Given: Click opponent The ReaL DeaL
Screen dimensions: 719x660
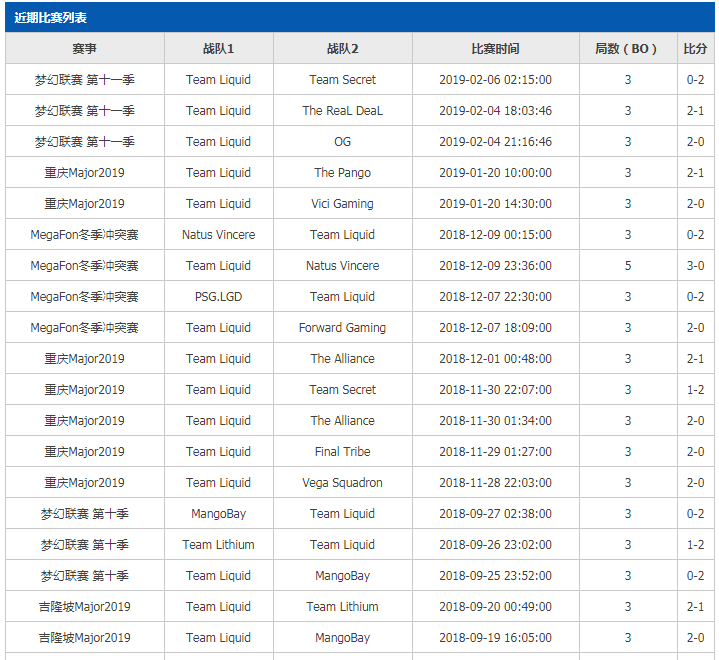Looking at the screenshot, I should click(342, 111).
